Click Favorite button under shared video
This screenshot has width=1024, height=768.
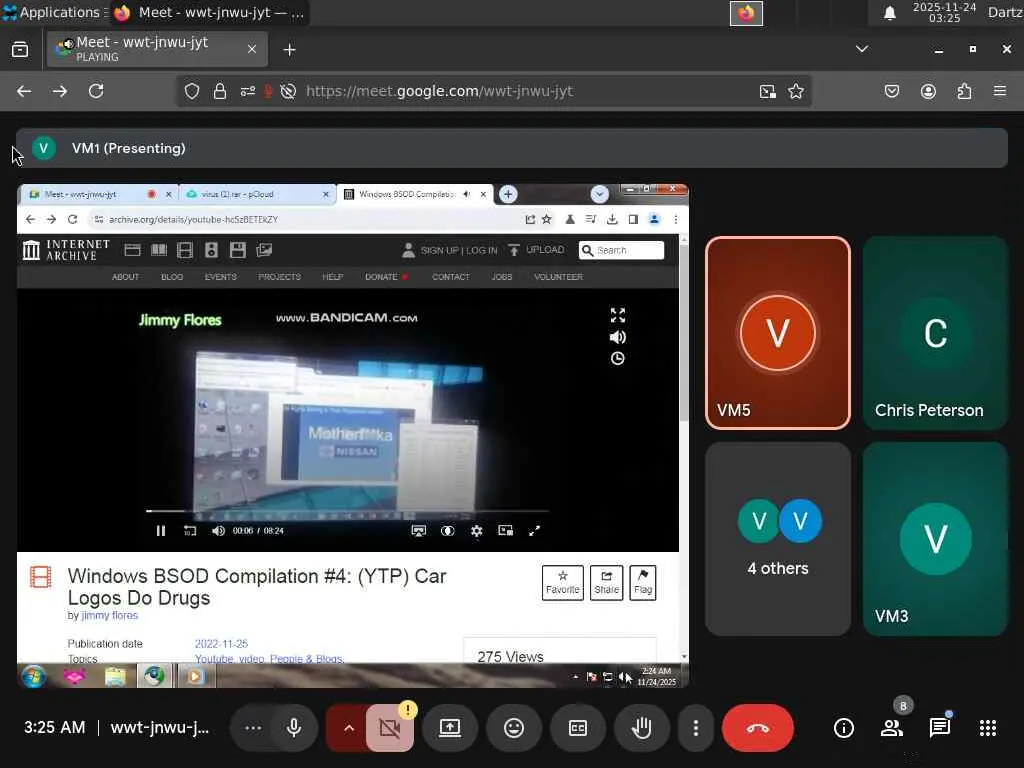[562, 582]
